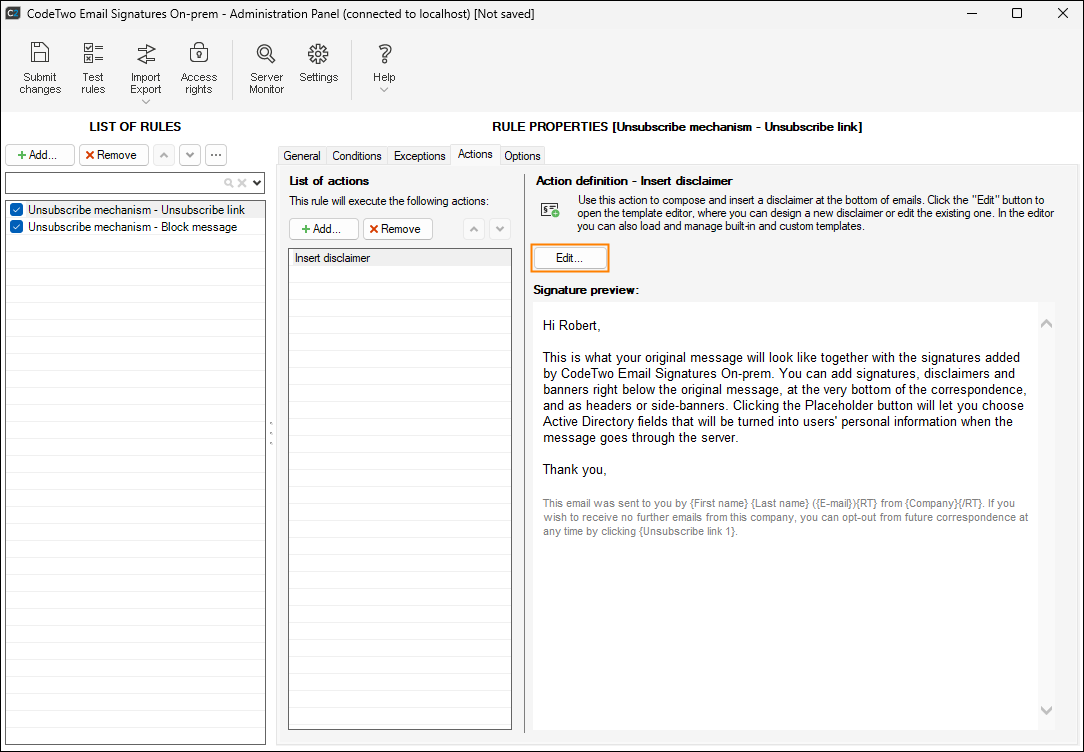Click the Edit disclaimer button
Image resolution: width=1084 pixels, height=752 pixels.
tap(569, 258)
